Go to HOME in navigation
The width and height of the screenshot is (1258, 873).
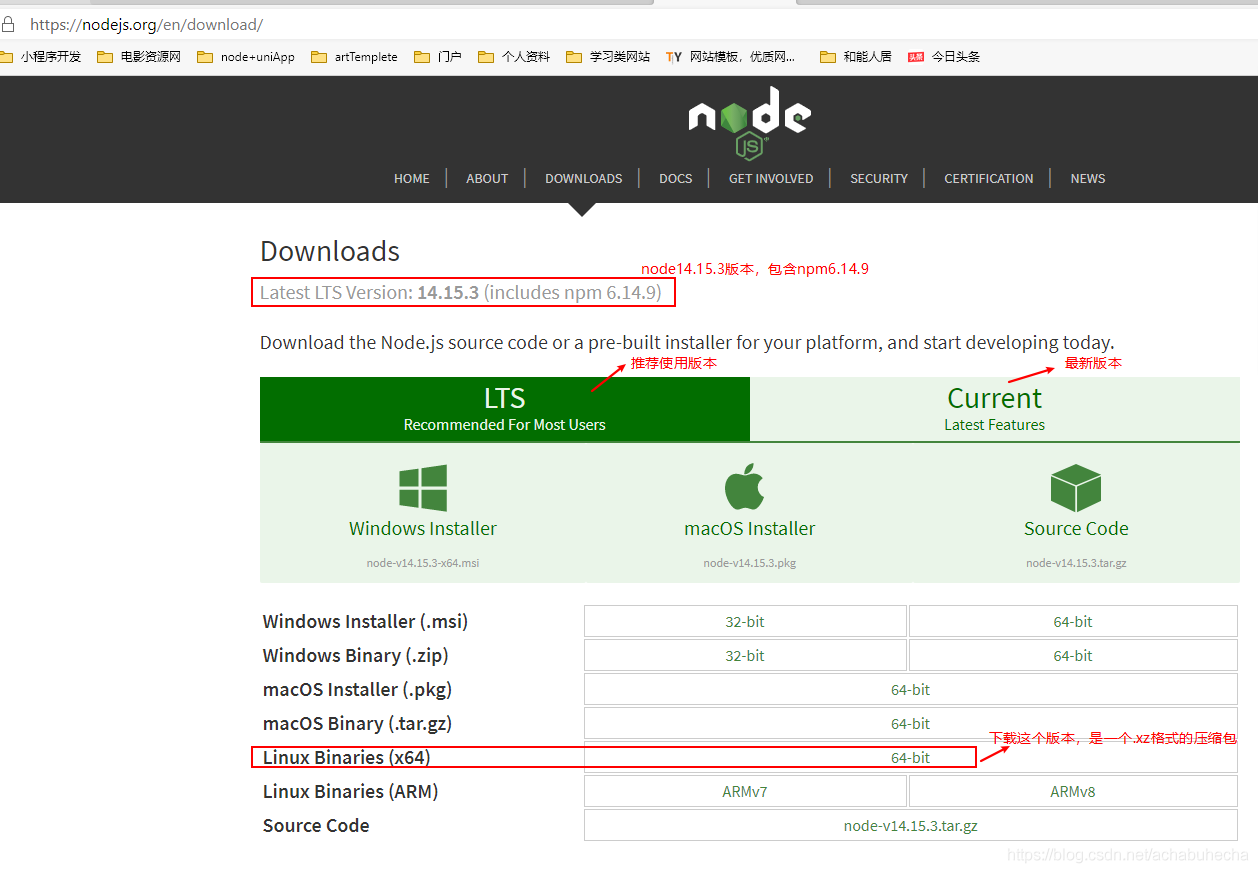(412, 178)
